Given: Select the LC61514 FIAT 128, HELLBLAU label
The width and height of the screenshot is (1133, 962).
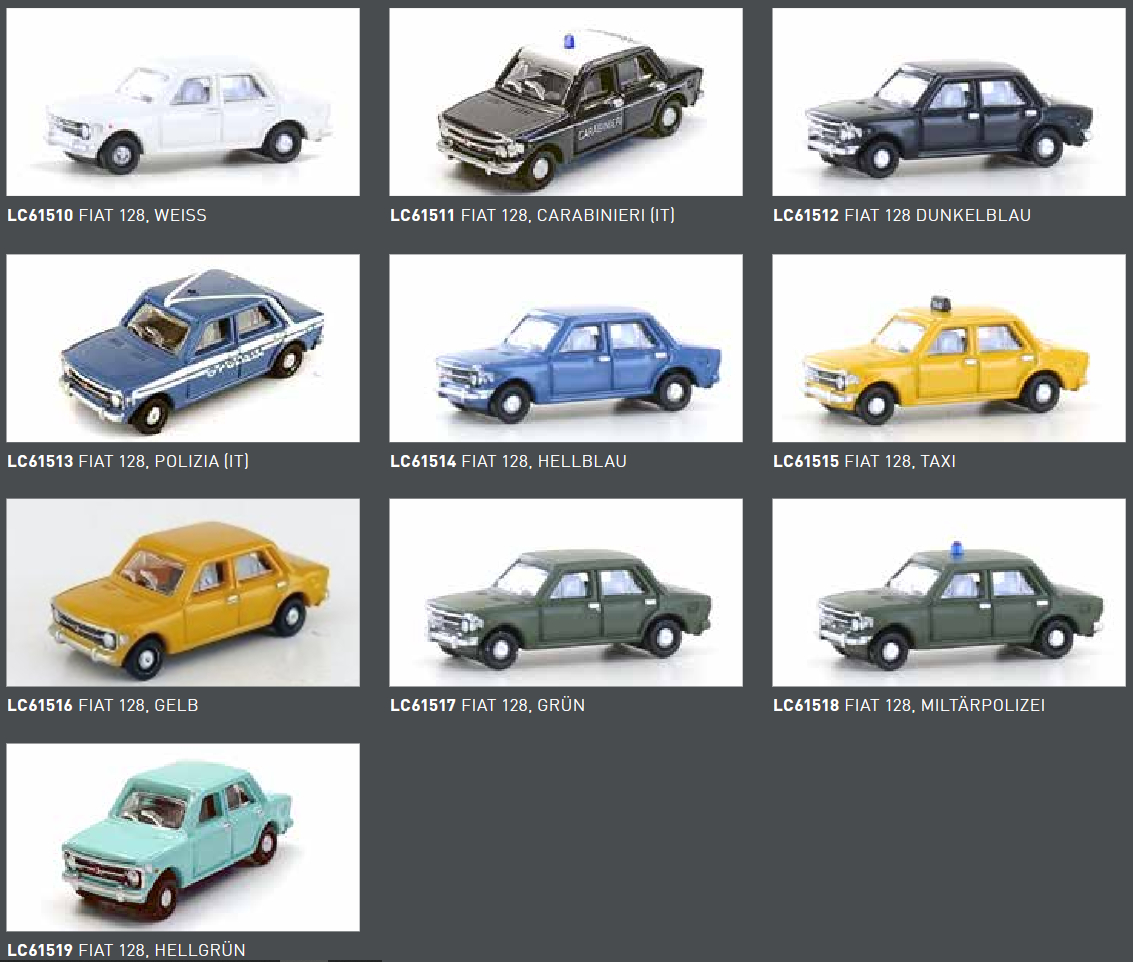Looking at the screenshot, I should [x=509, y=461].
